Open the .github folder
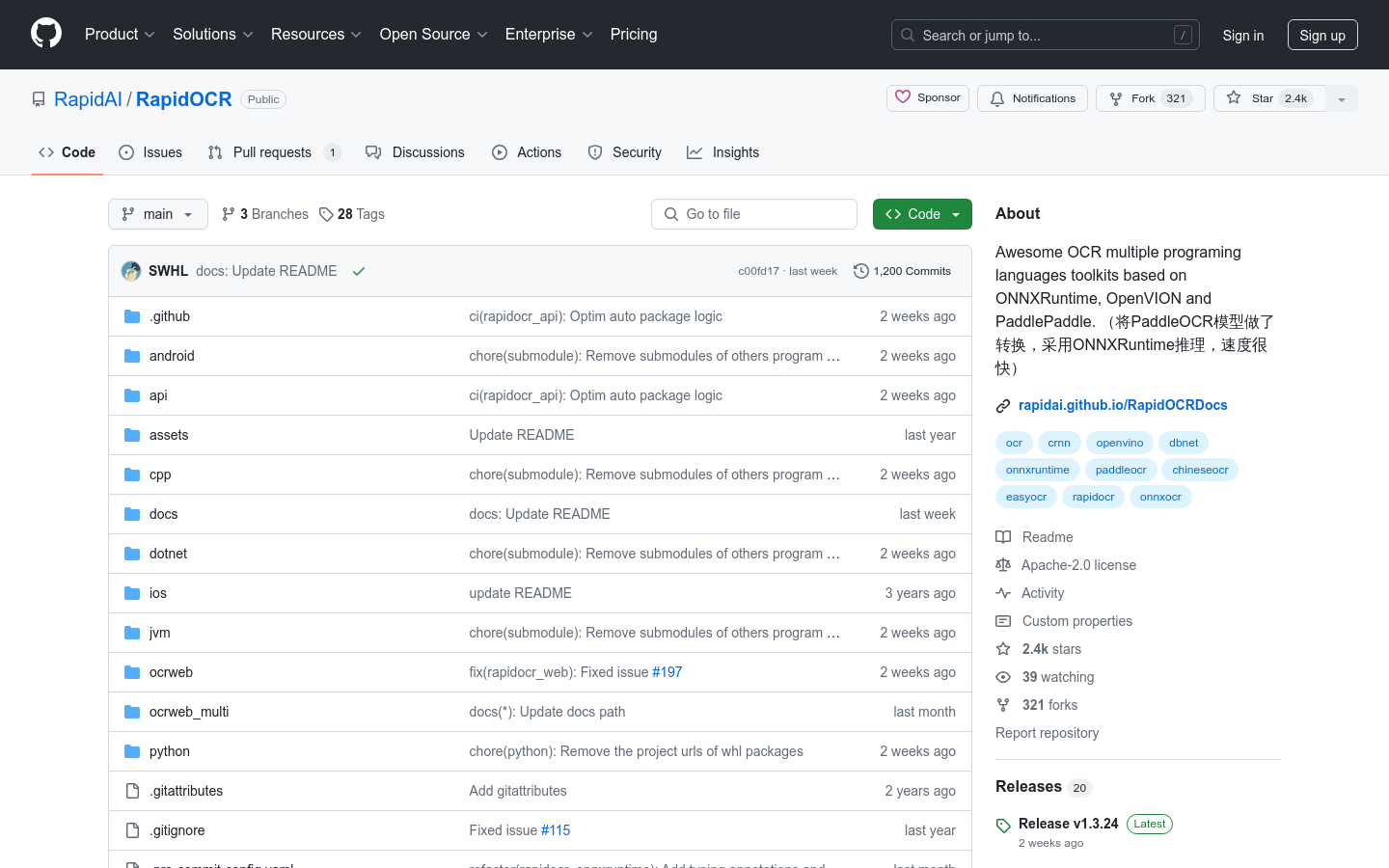Image resolution: width=1389 pixels, height=868 pixels. [170, 316]
